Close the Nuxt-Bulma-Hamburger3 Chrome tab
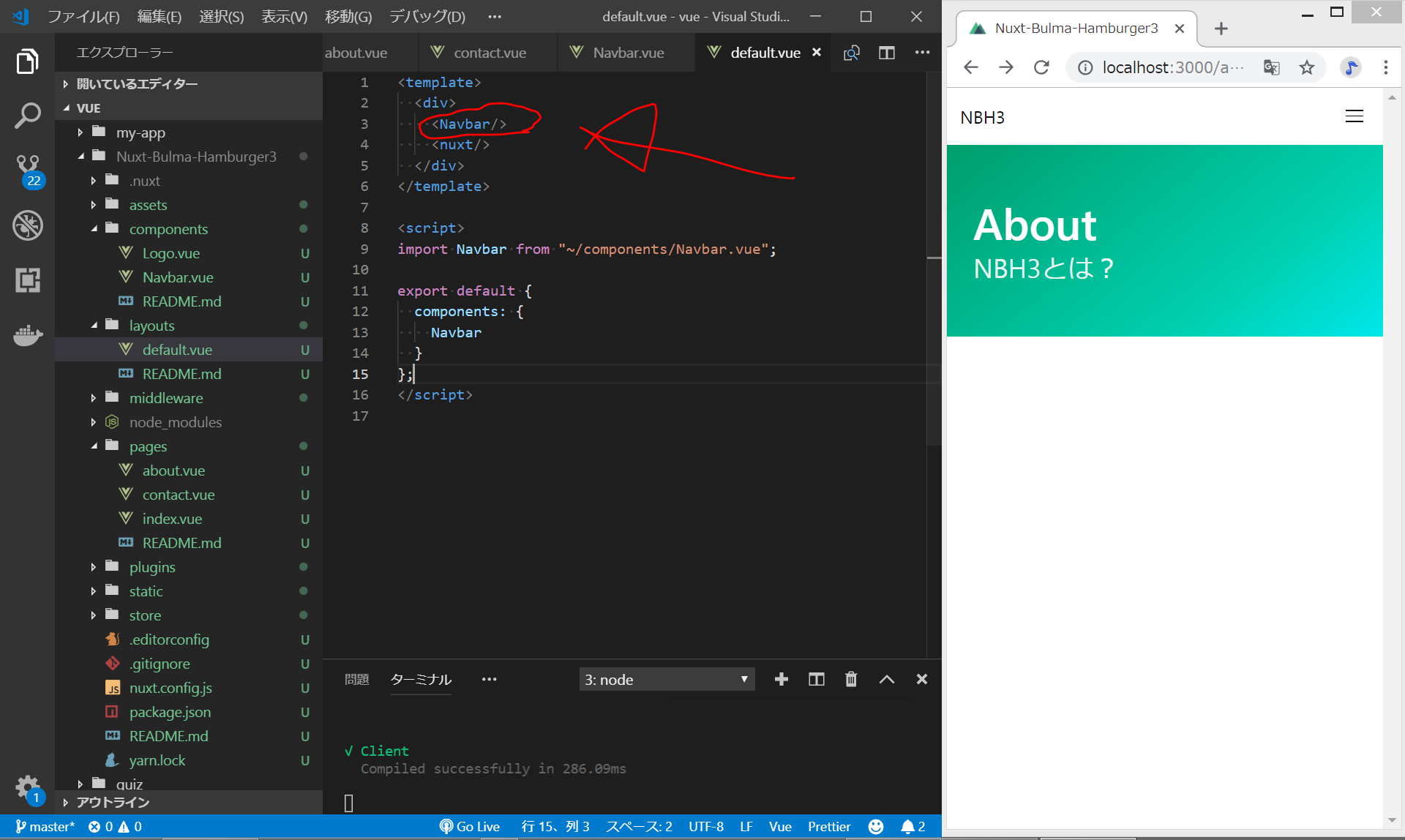The width and height of the screenshot is (1405, 840). tap(1180, 29)
